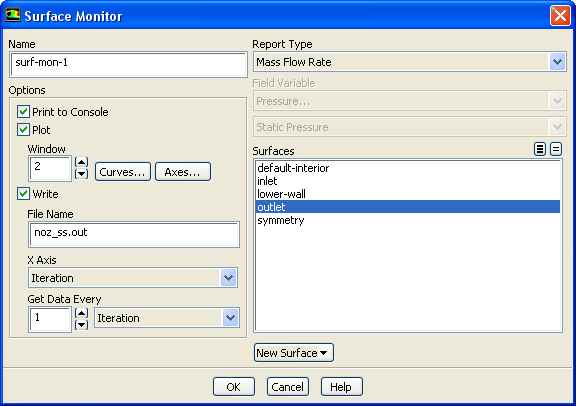Decrease the Window number with down arrow
The width and height of the screenshot is (576, 406).
81,174
